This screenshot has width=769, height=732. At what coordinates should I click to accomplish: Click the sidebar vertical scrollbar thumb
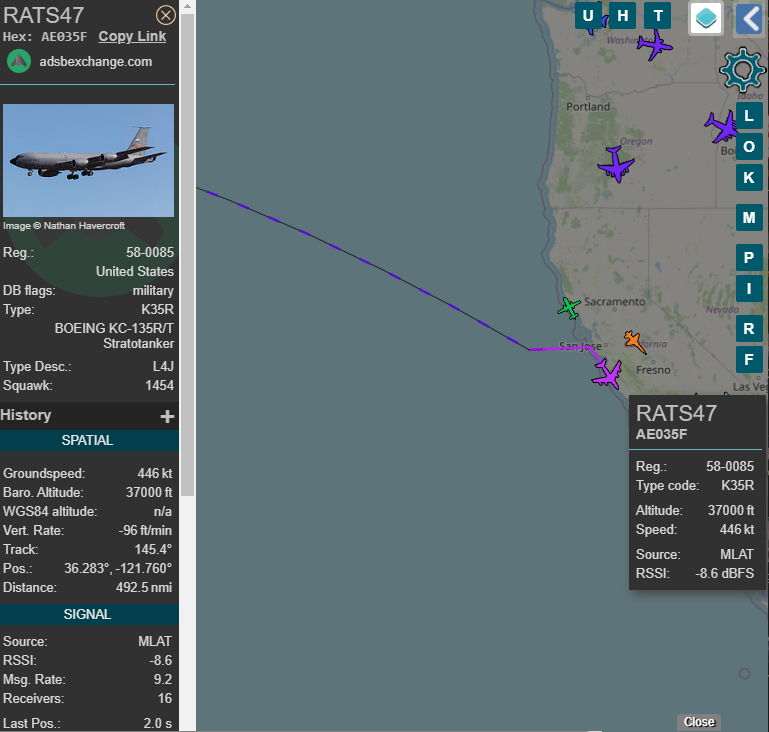click(187, 255)
